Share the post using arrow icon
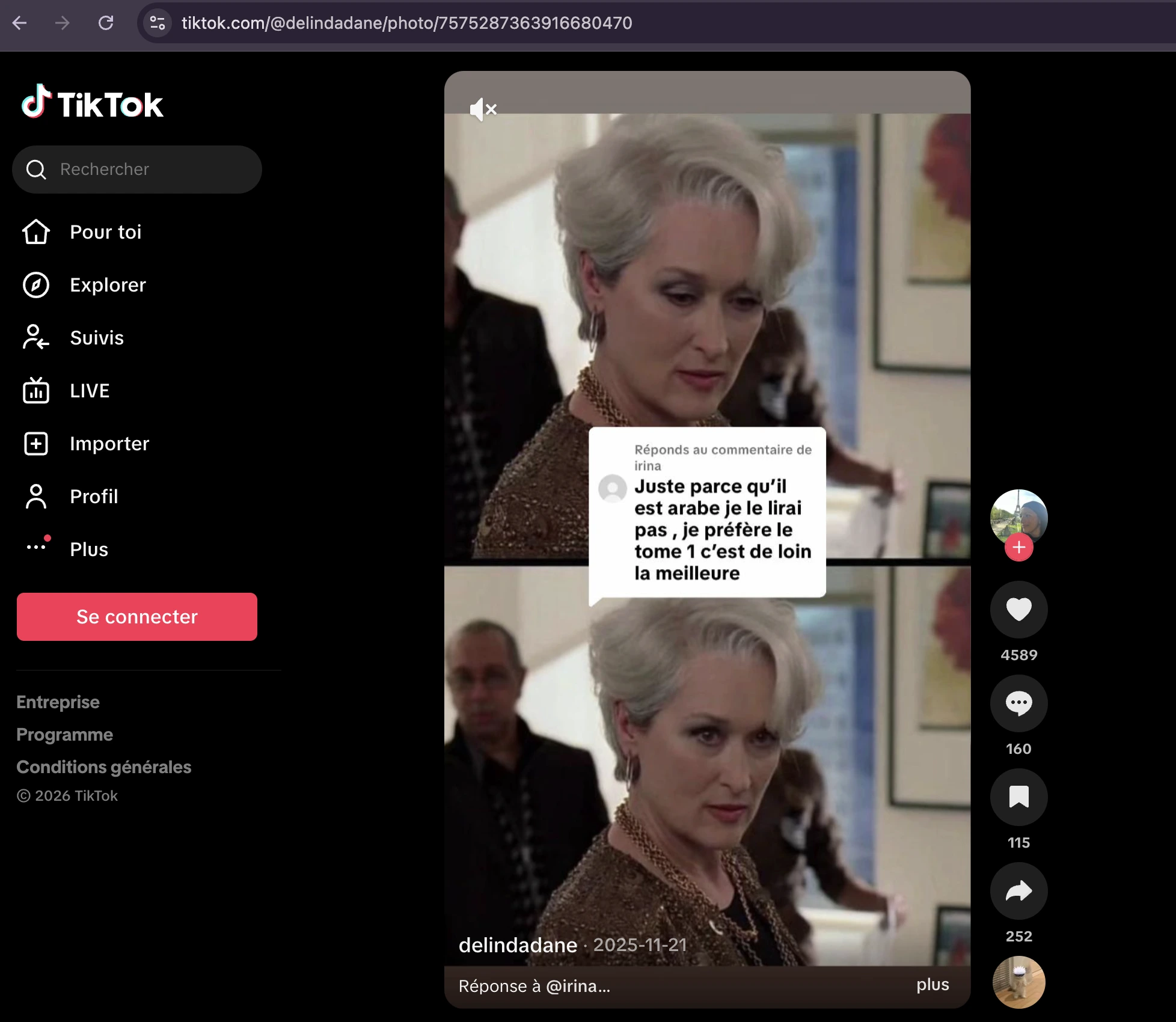The image size is (1176, 1022). tap(1018, 891)
